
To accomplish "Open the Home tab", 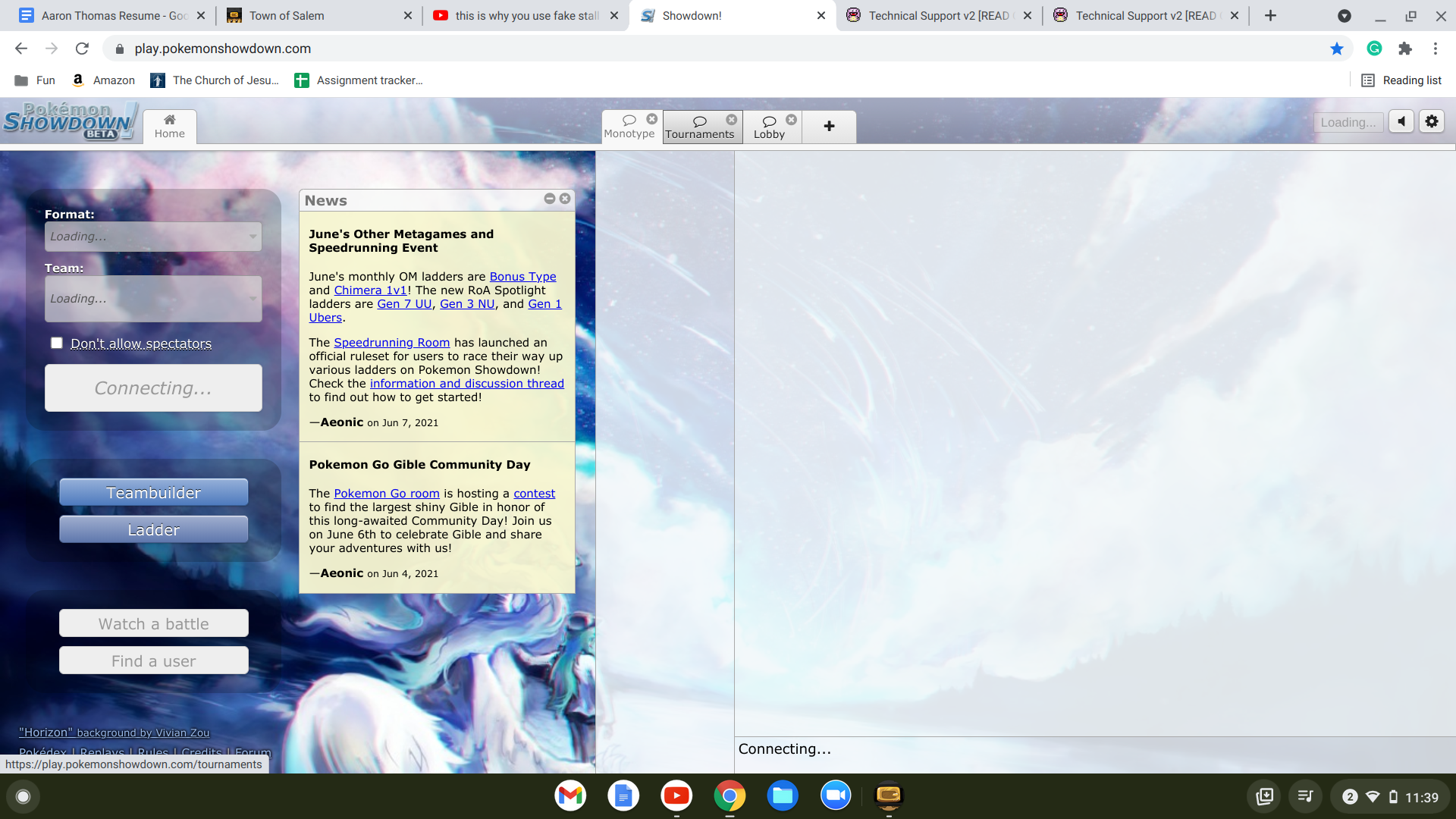I will 170,127.
